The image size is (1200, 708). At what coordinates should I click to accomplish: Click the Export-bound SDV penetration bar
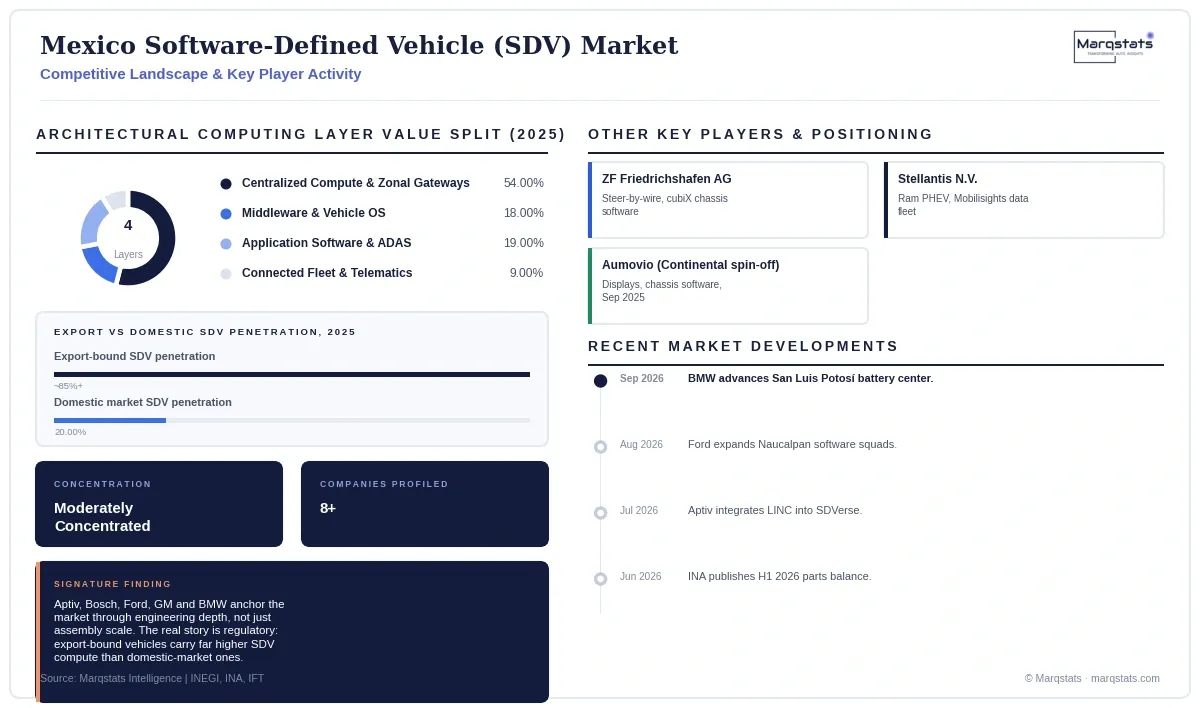(292, 374)
